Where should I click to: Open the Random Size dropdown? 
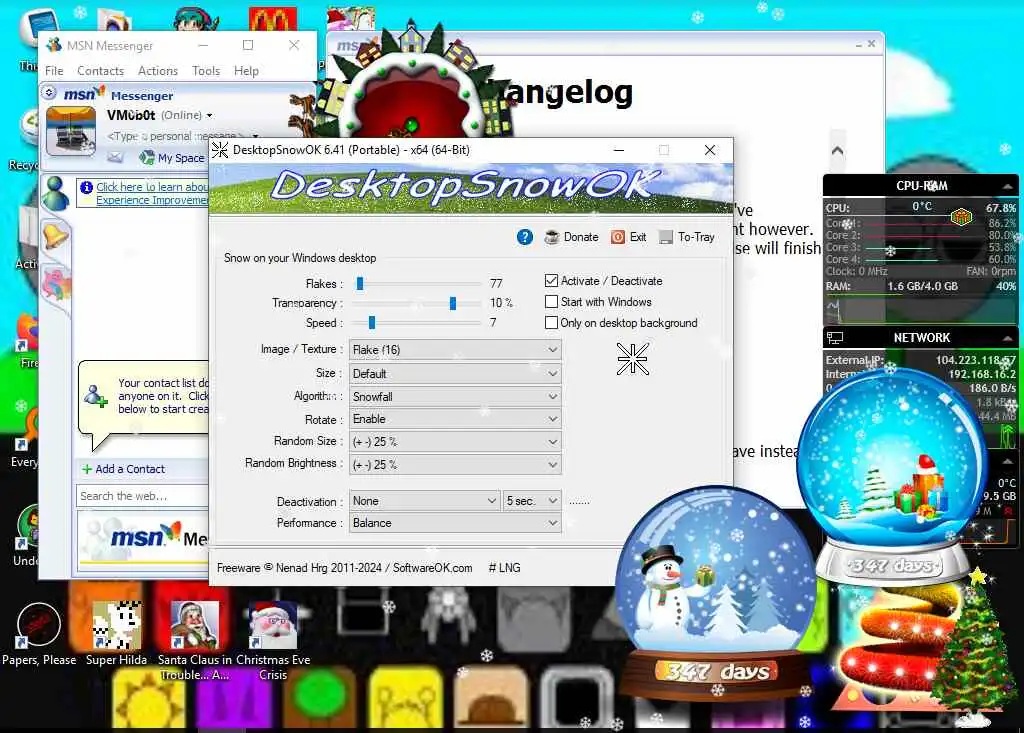(x=455, y=442)
